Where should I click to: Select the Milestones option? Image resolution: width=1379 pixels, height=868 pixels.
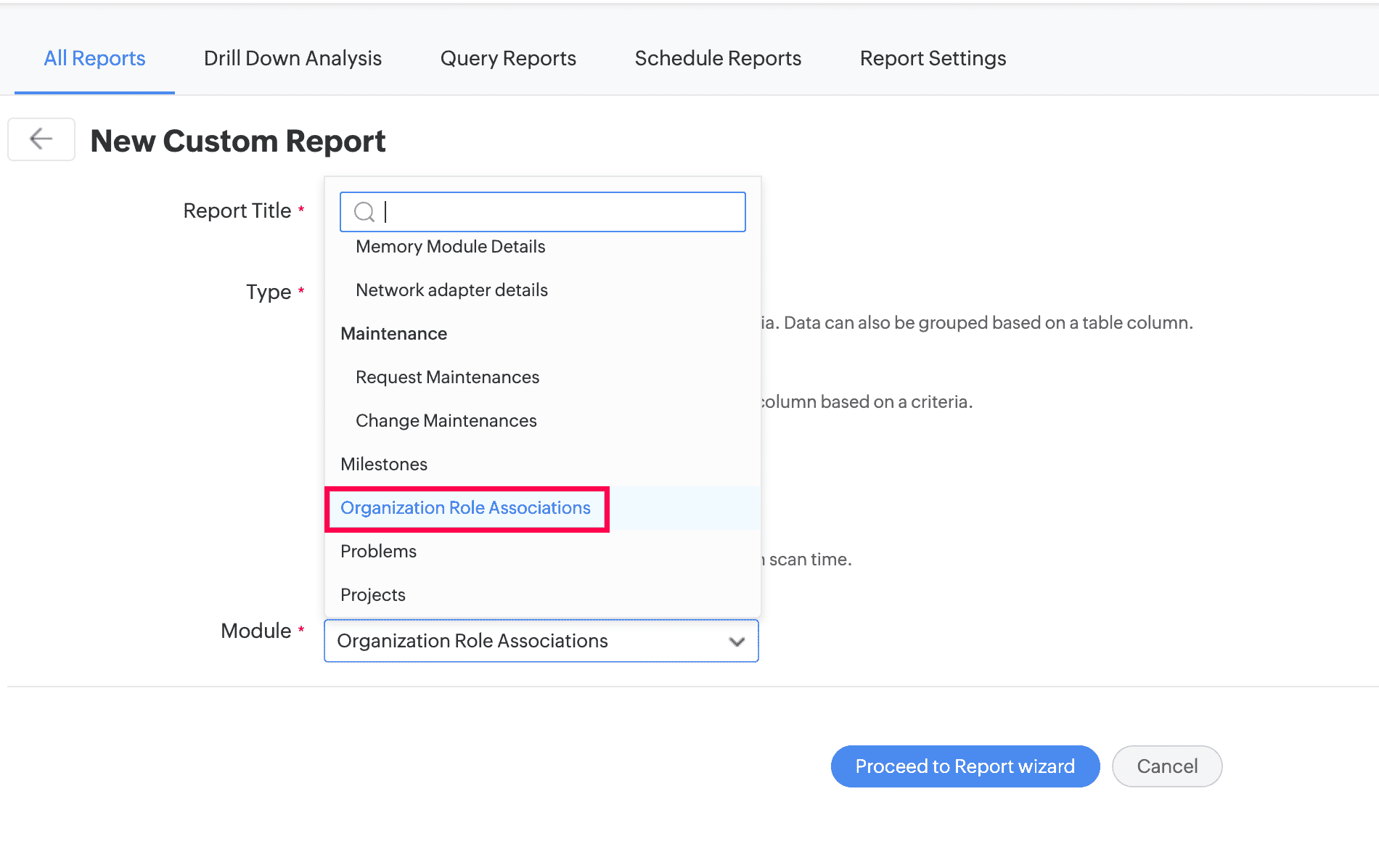(383, 464)
